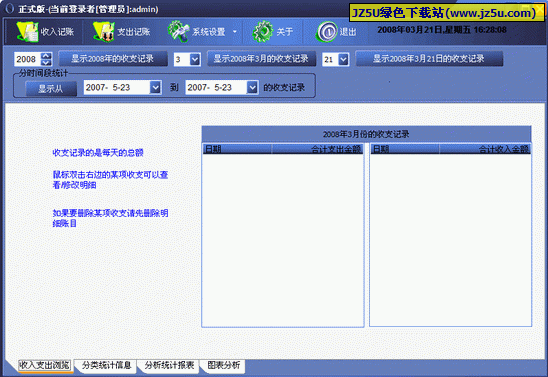The height and width of the screenshot is (377, 548).
Task: Click the 收入记账 toolbar label
Action: click(x=57, y=32)
